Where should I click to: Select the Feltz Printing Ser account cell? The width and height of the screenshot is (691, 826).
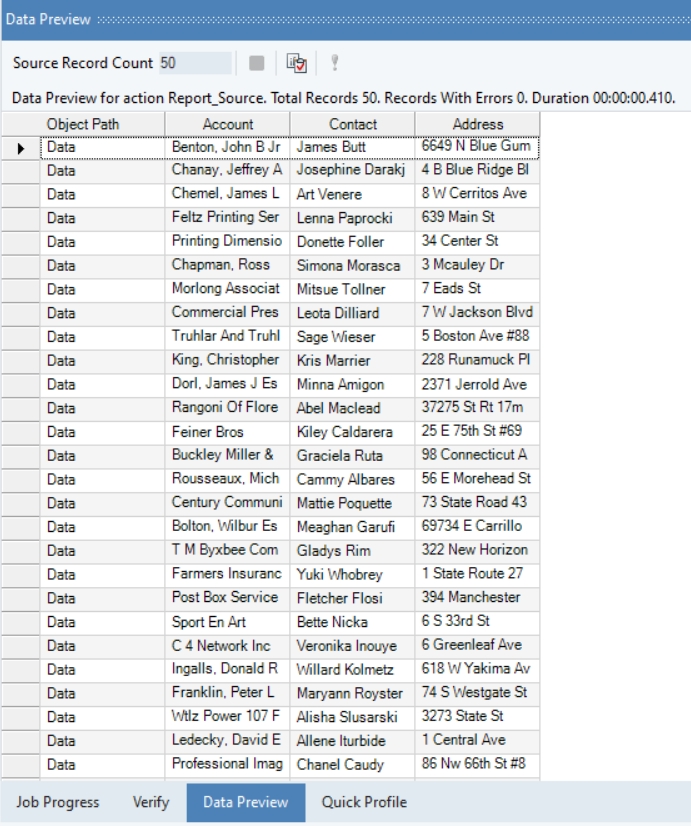pyautogui.click(x=227, y=218)
